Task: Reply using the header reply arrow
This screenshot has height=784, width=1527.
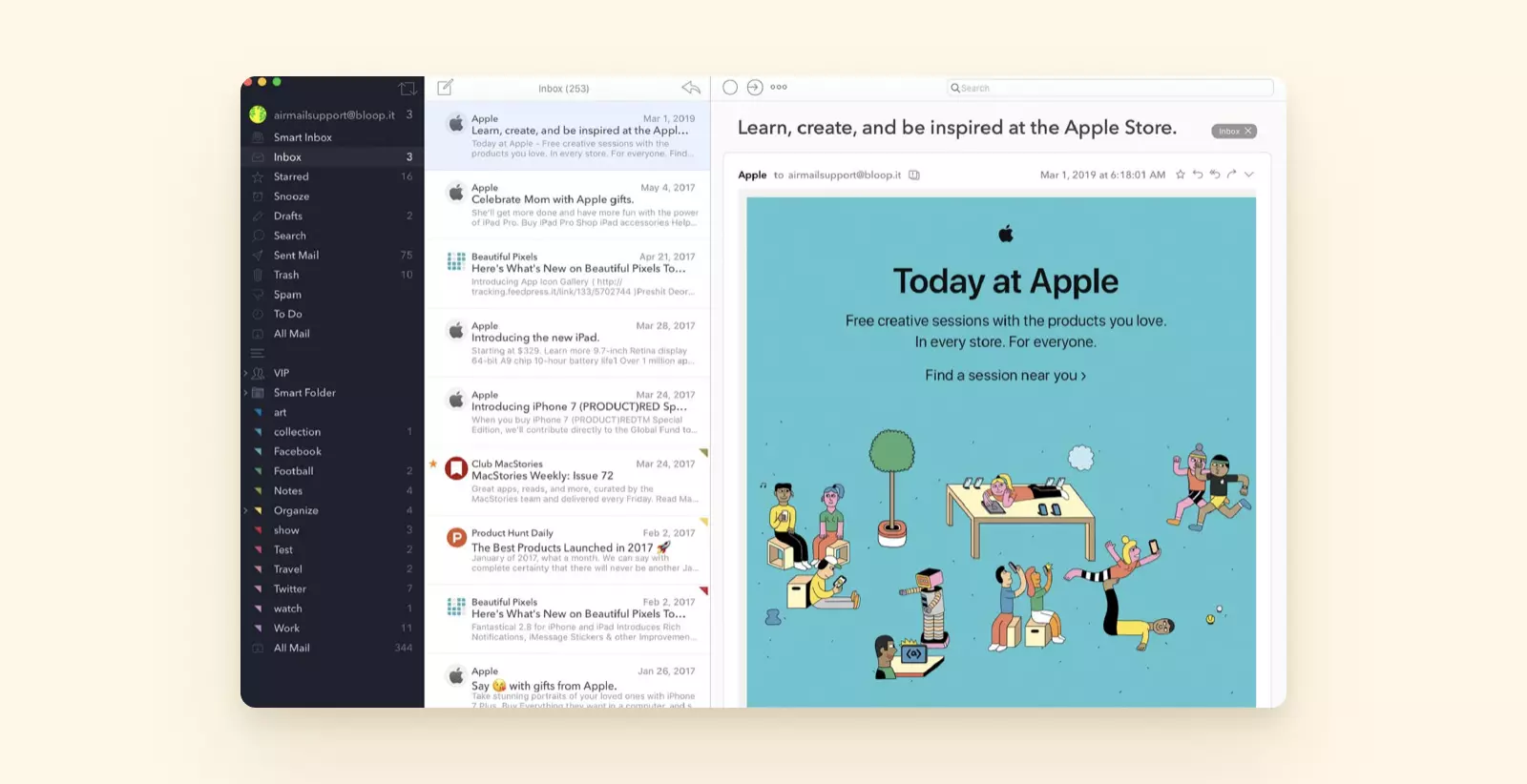Action: click(x=1198, y=175)
